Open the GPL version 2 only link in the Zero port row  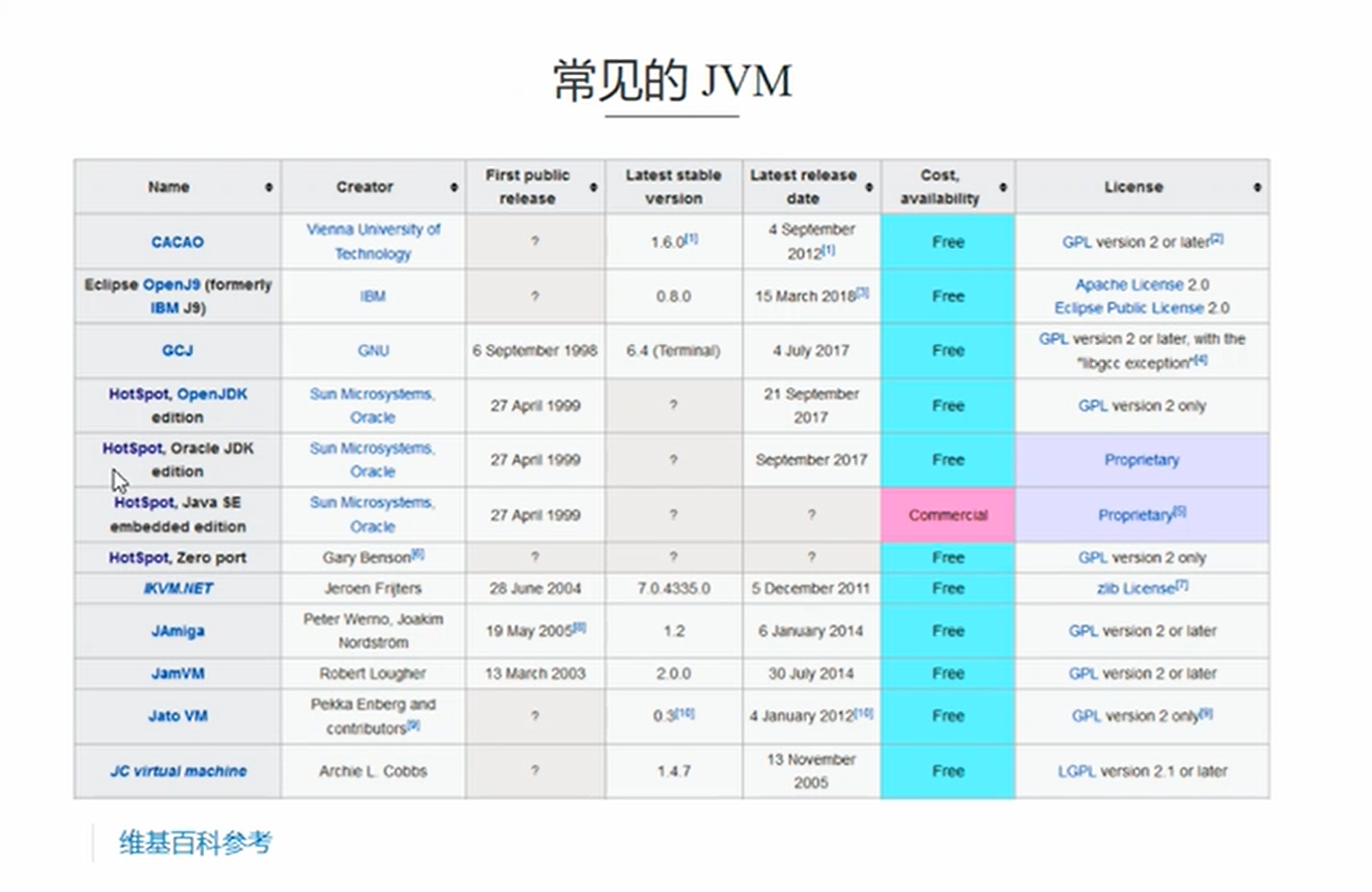click(1141, 557)
